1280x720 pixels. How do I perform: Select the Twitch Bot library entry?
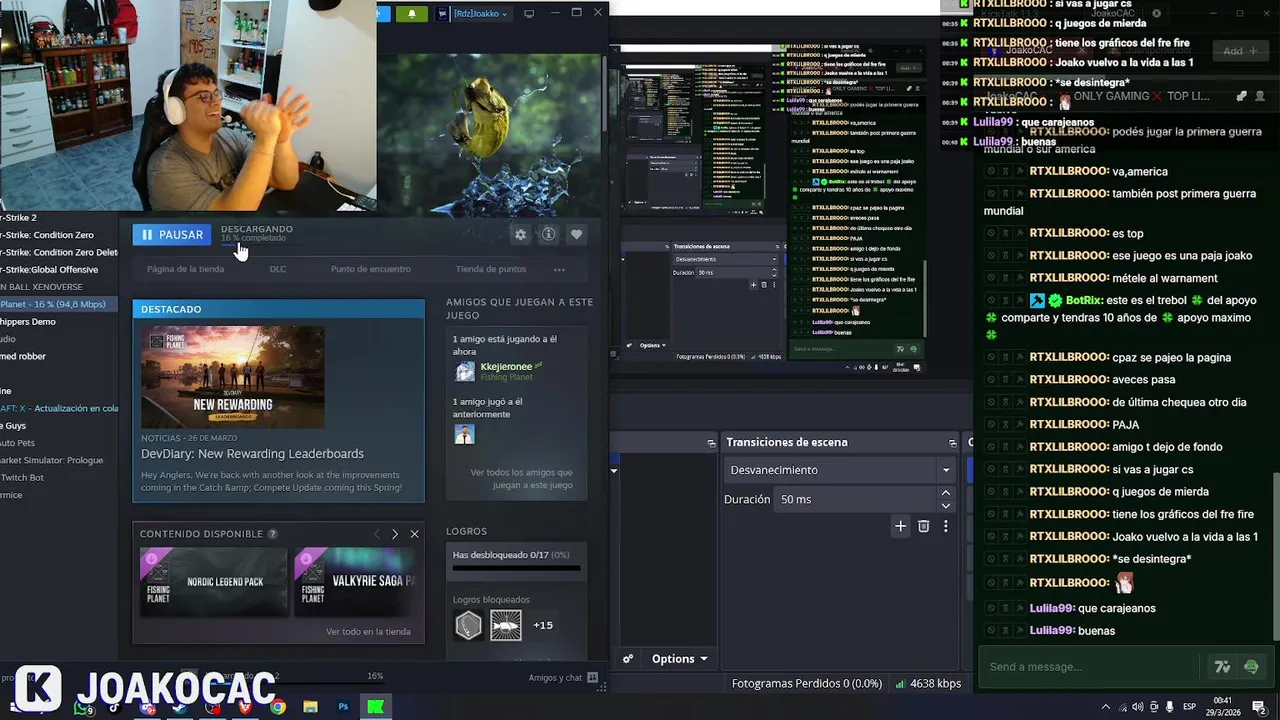tap(22, 478)
